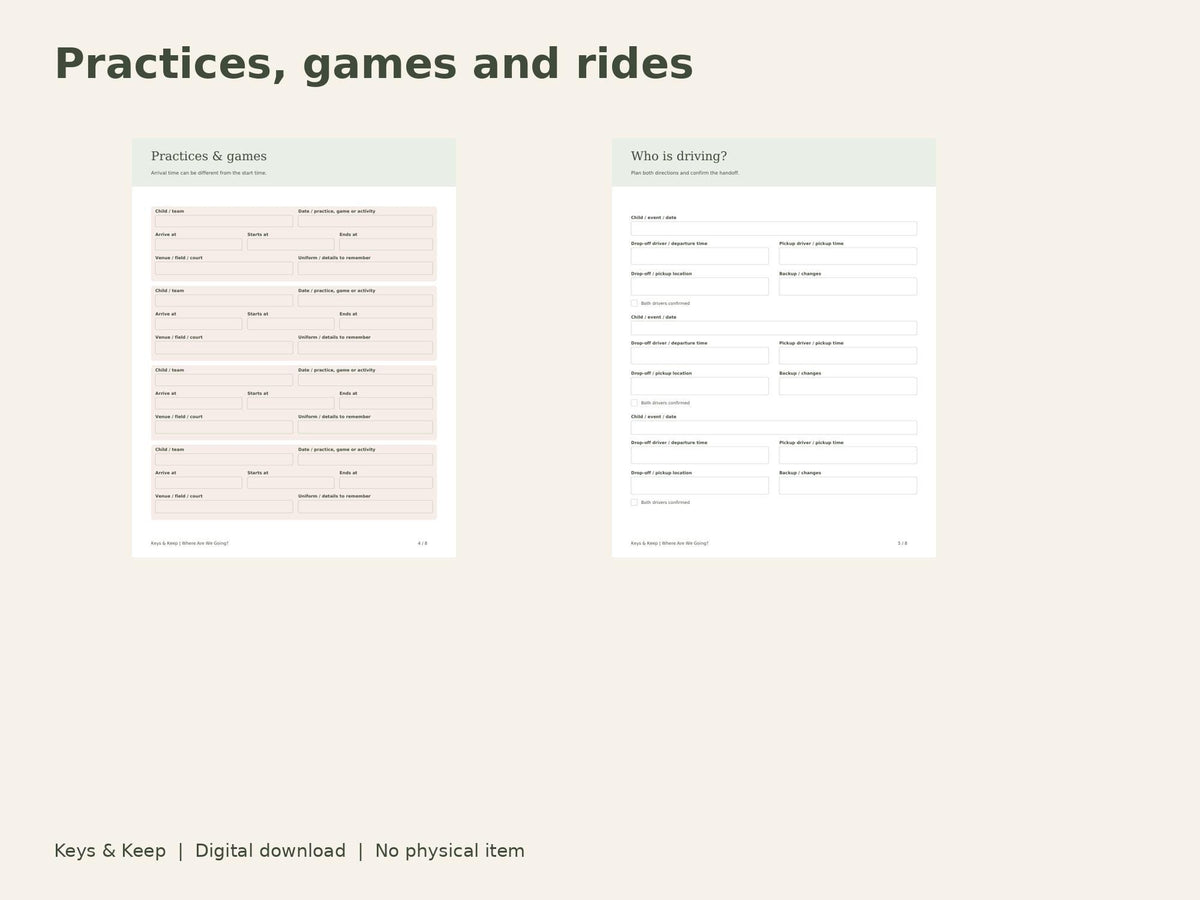
Task: Click the first "Arrive at" field
Action: coord(198,244)
